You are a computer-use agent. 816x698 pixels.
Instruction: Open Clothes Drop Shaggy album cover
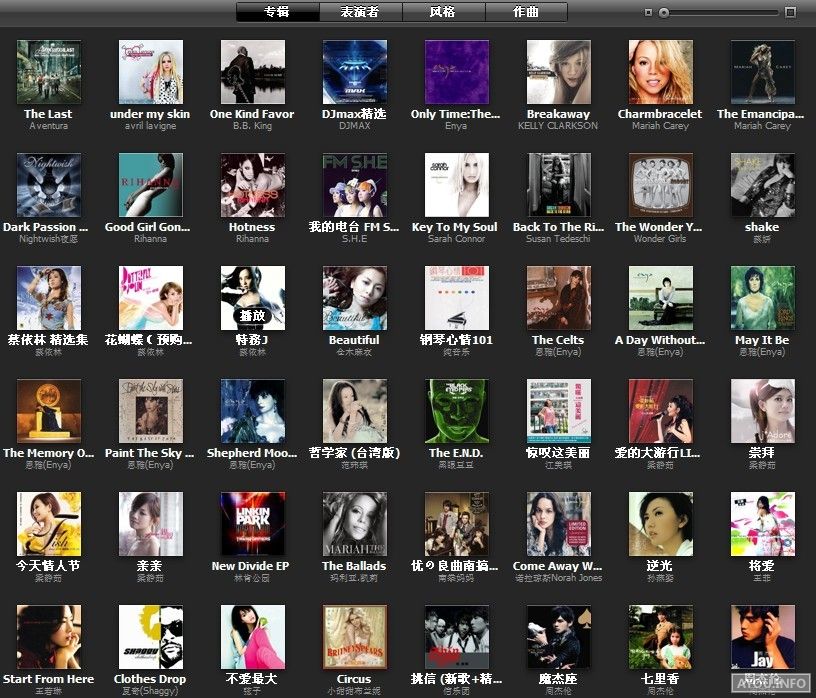point(151,637)
